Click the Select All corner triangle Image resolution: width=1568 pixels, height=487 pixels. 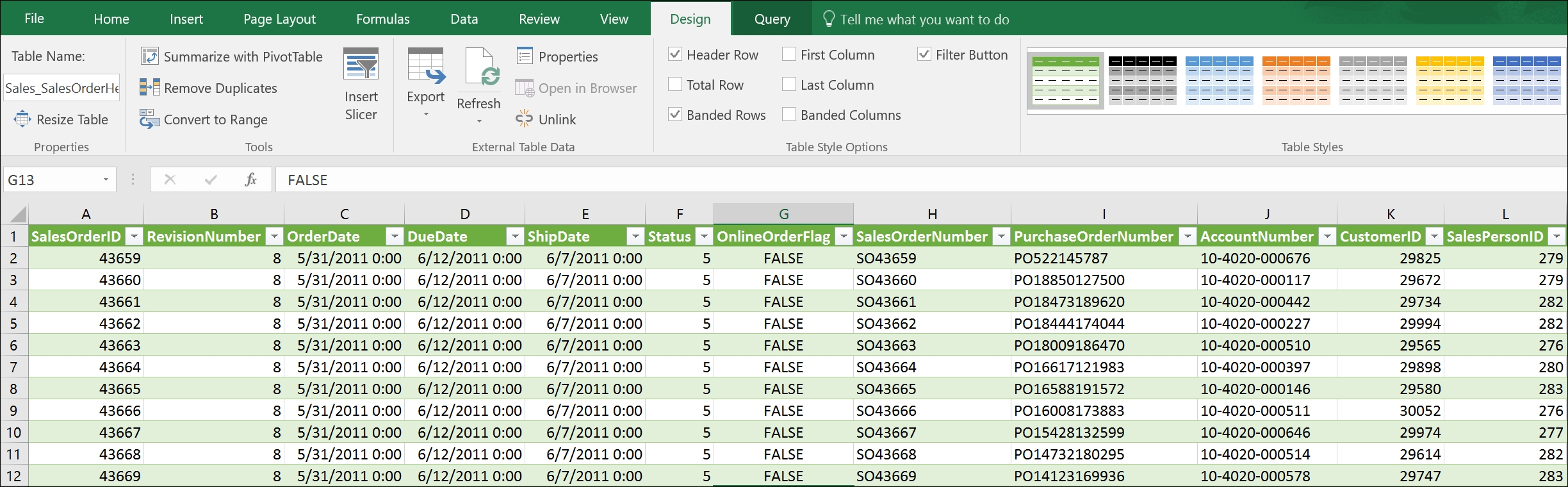[x=18, y=214]
